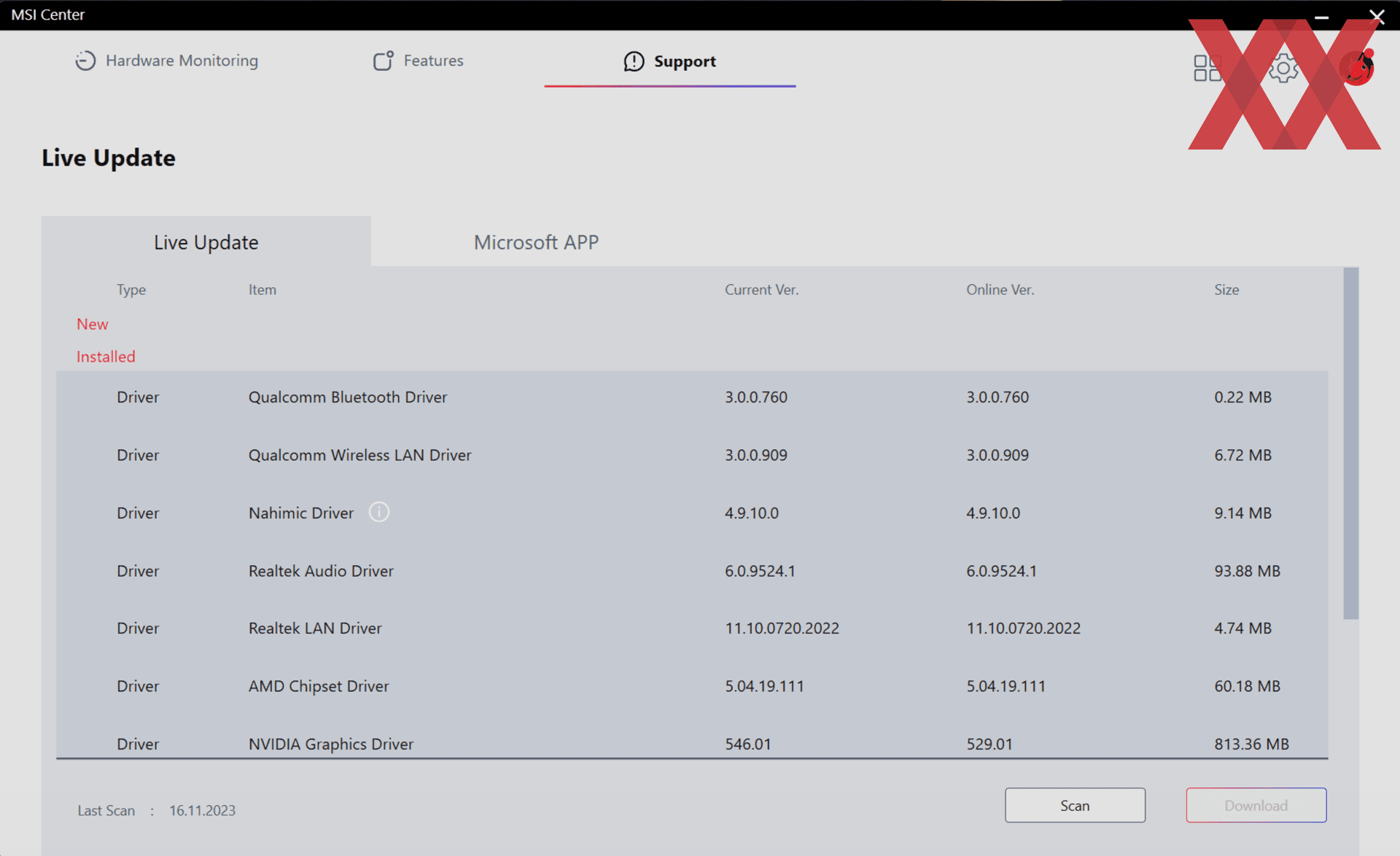
Task: Click the Last Scan date 16.11.2023
Action: point(202,810)
